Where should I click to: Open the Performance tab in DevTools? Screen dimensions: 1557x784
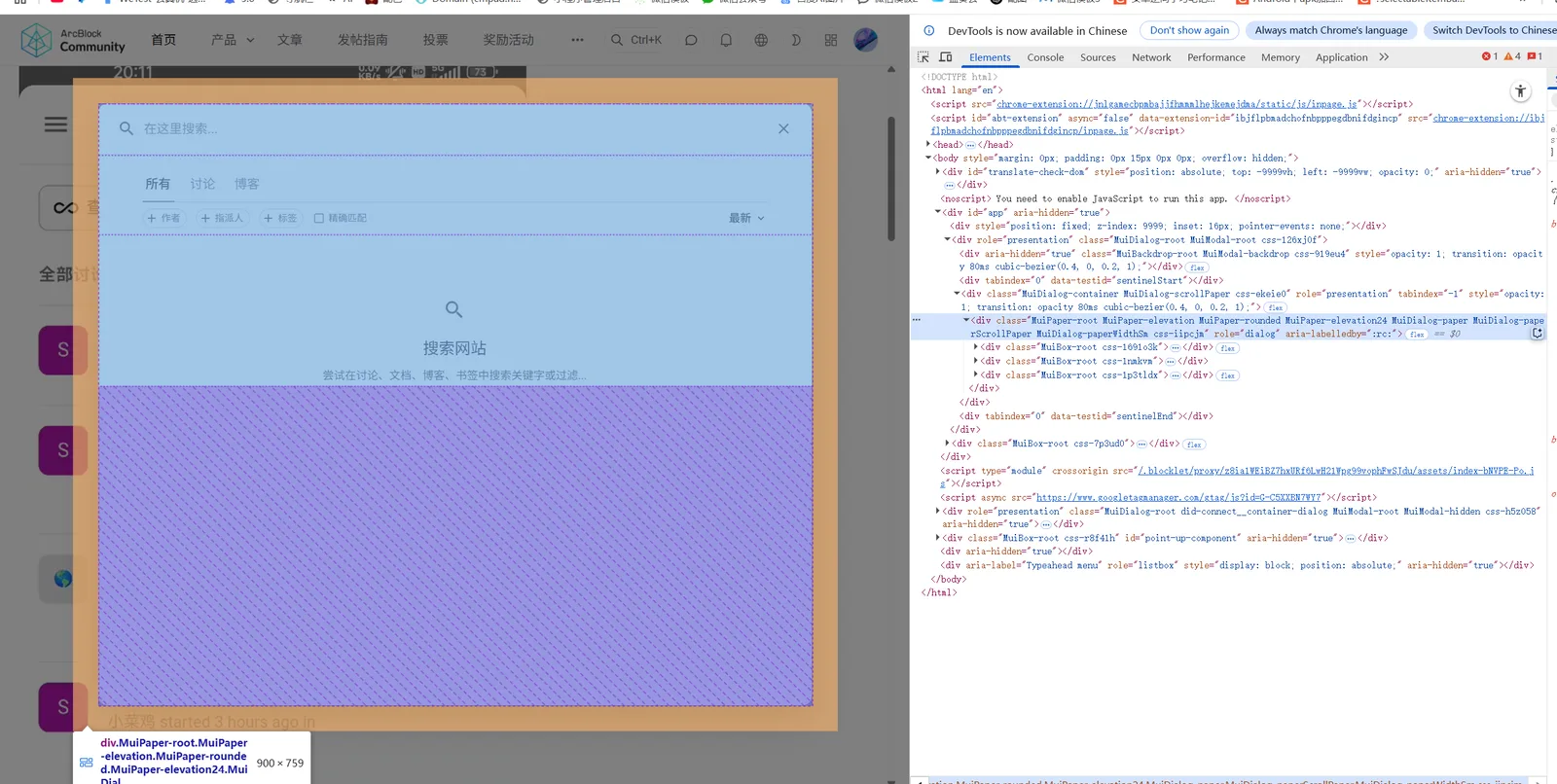[x=1216, y=57]
